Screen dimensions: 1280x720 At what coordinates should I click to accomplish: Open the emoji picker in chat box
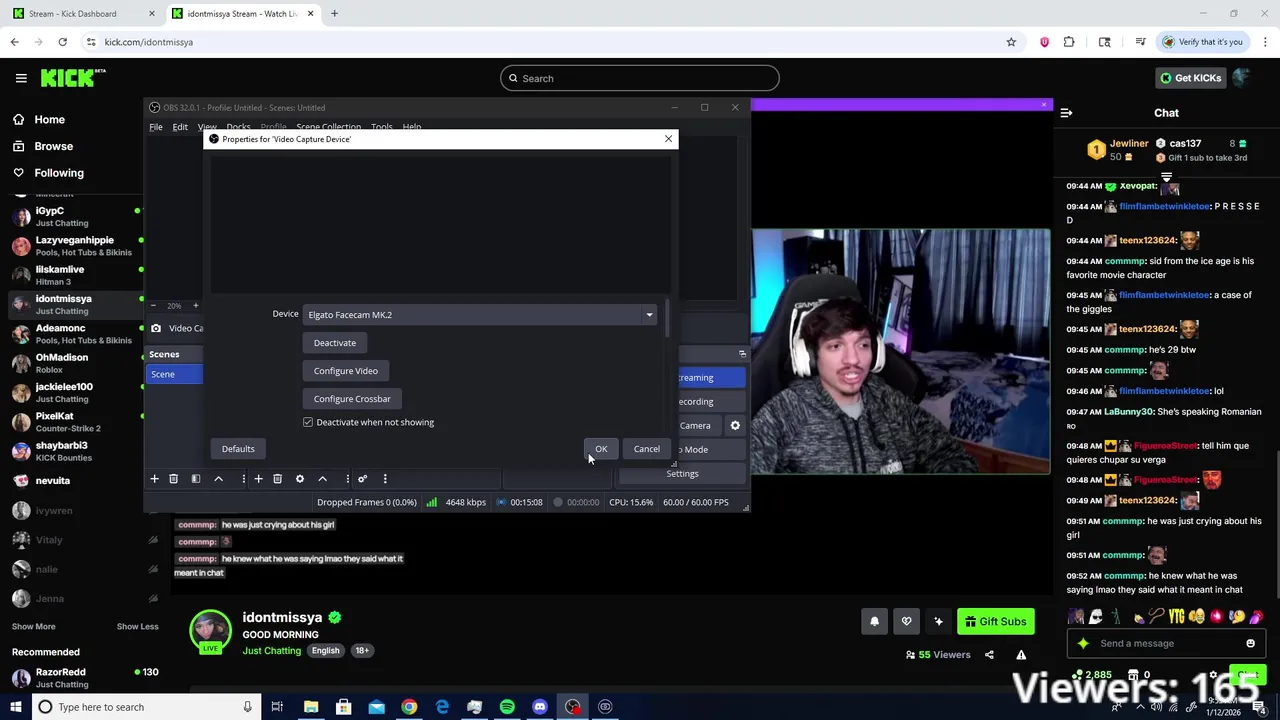pyautogui.click(x=1250, y=644)
